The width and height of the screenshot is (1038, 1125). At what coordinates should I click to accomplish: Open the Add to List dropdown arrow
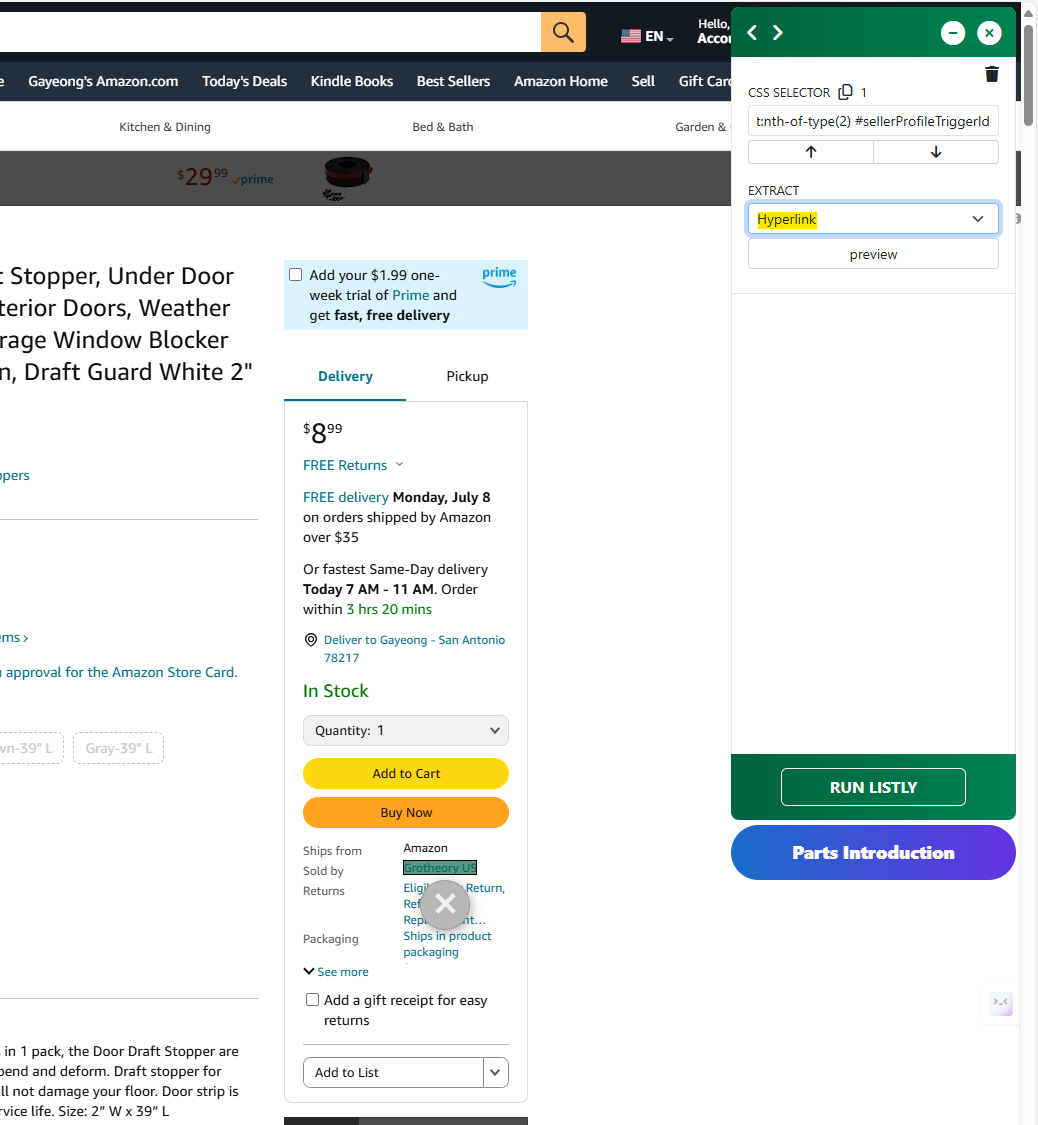coord(496,1073)
